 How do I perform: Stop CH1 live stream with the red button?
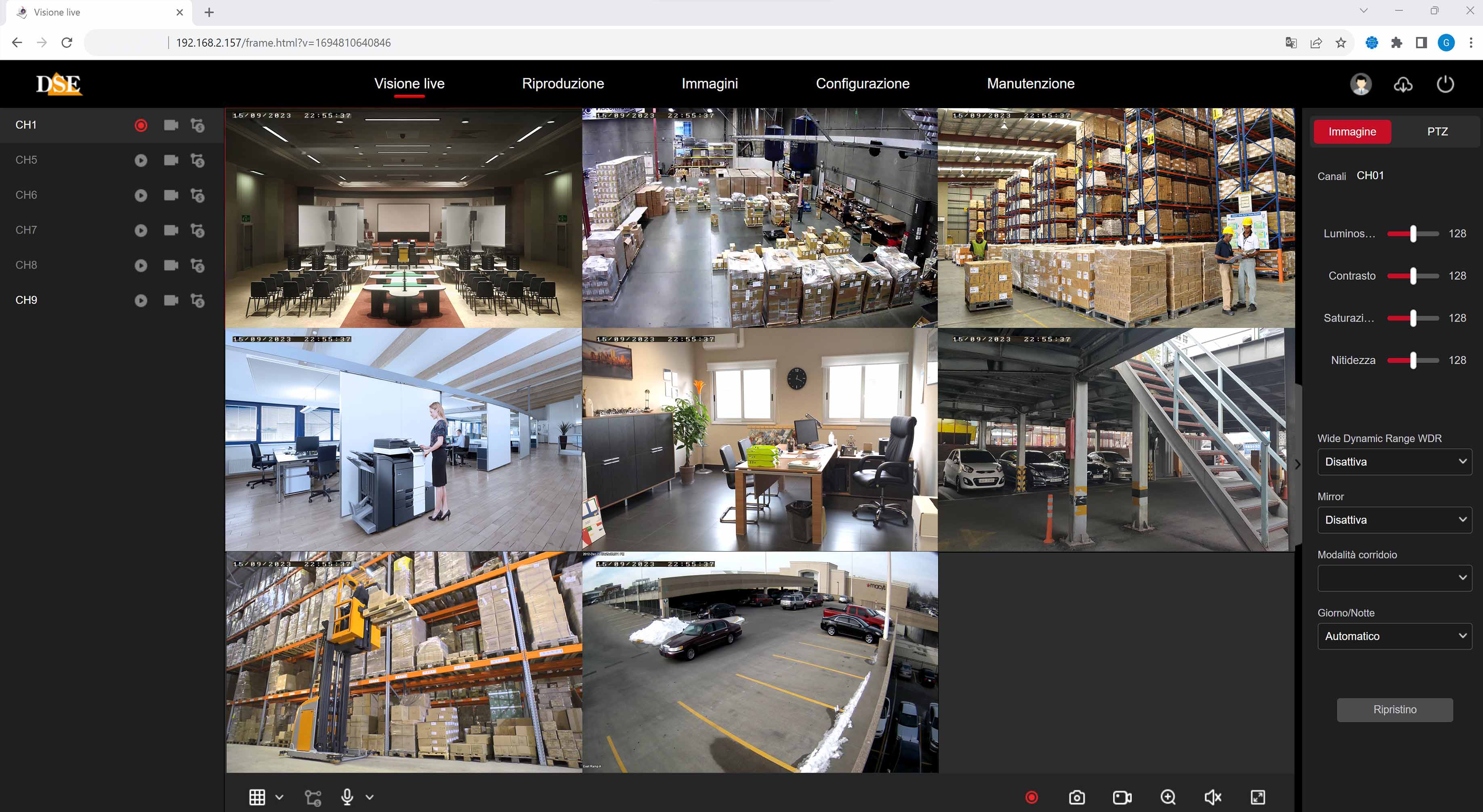pyautogui.click(x=141, y=126)
